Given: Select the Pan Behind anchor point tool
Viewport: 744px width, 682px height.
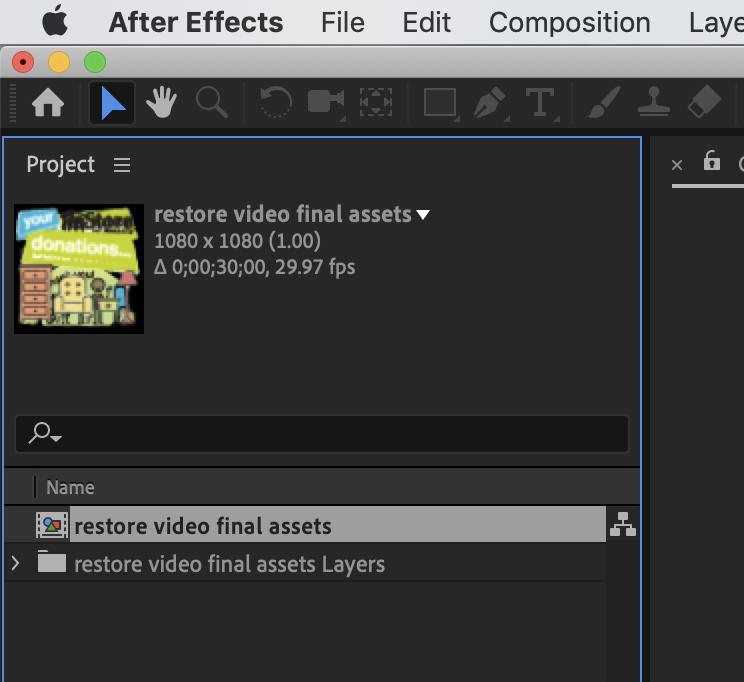Looking at the screenshot, I should (x=376, y=102).
